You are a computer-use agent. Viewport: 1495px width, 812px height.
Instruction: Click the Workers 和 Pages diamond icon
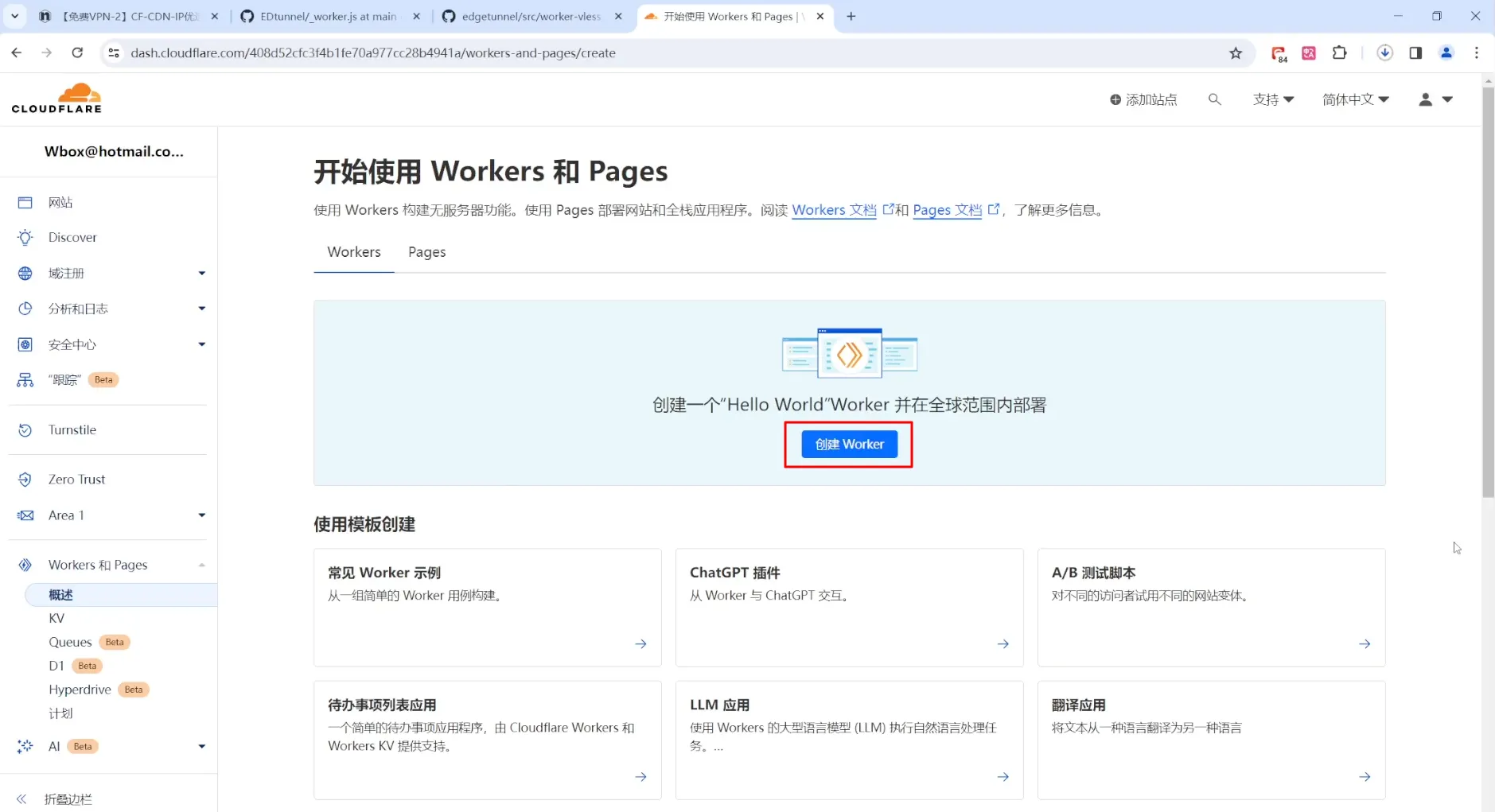point(25,565)
